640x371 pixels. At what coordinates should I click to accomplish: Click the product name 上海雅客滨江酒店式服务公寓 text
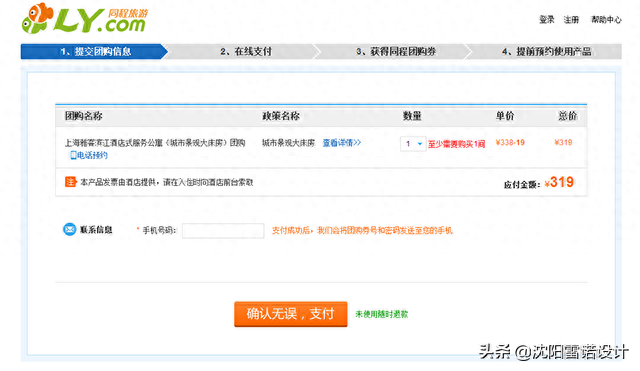pos(155,143)
